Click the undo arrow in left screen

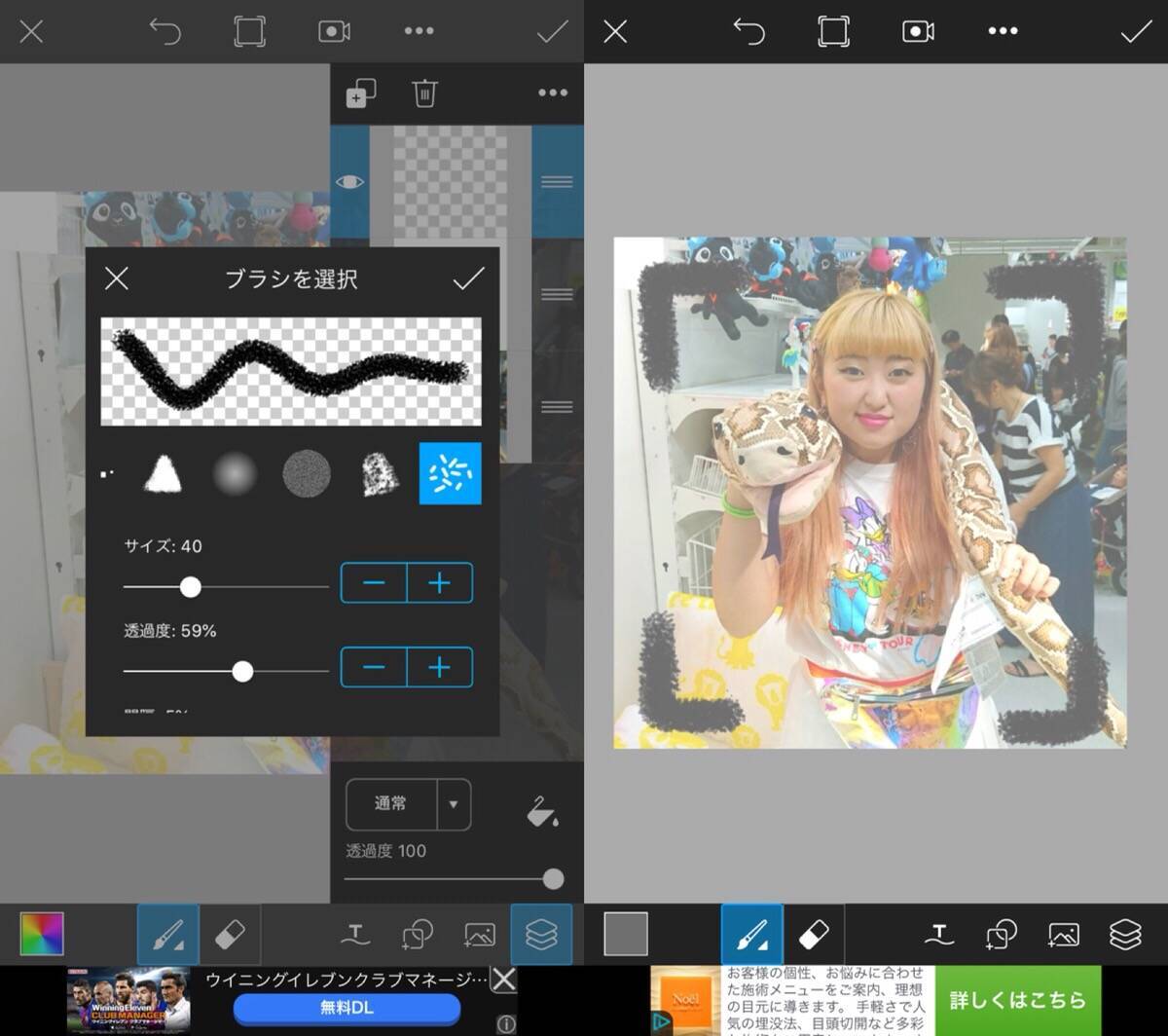[165, 31]
